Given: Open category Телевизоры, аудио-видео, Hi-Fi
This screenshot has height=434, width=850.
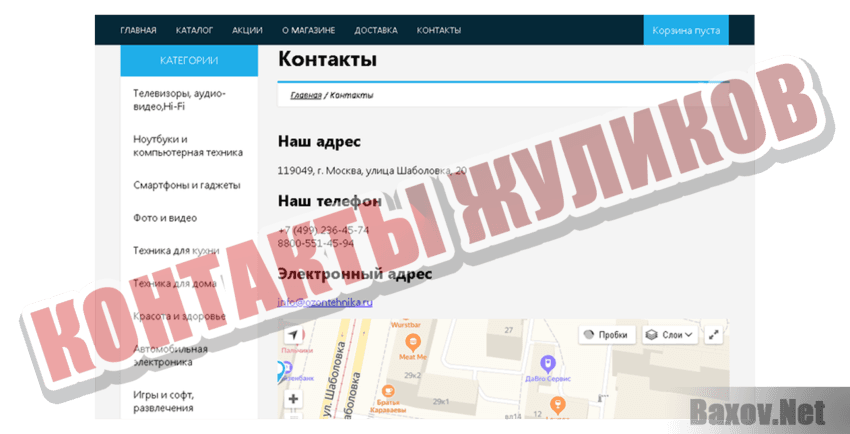Looking at the screenshot, I should point(179,100).
